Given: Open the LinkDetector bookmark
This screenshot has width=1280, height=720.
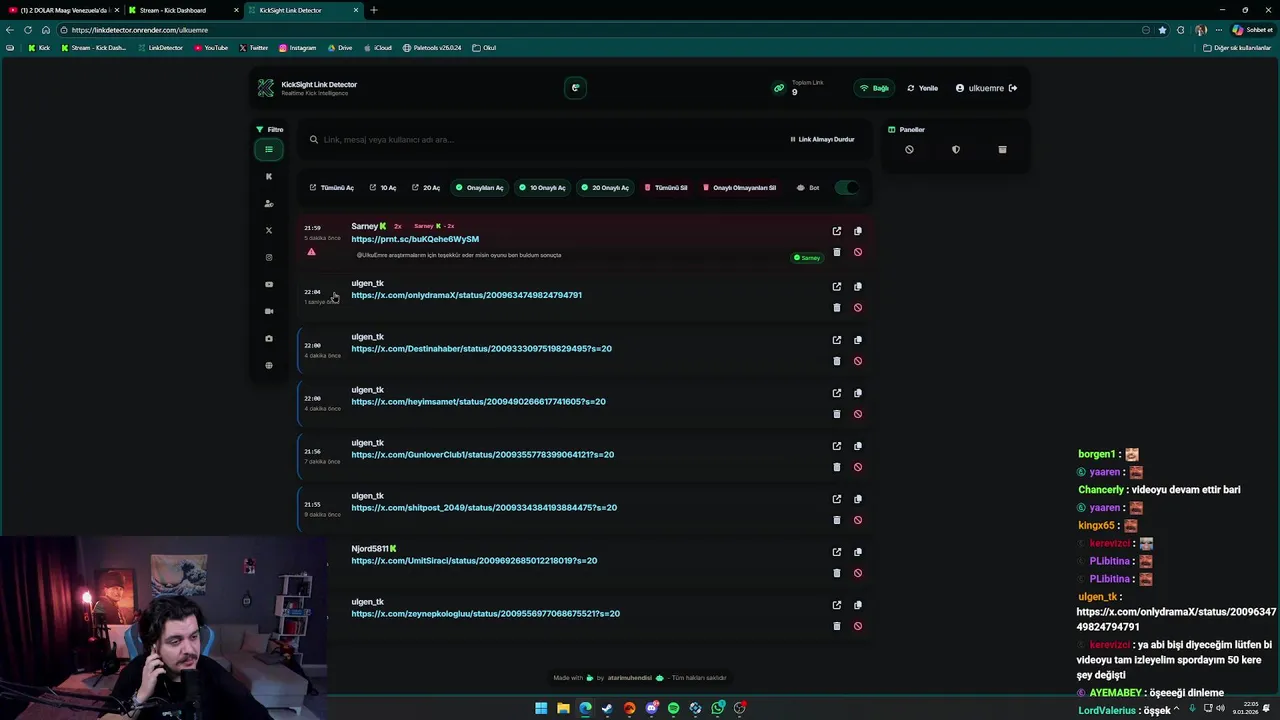Looking at the screenshot, I should (x=160, y=47).
